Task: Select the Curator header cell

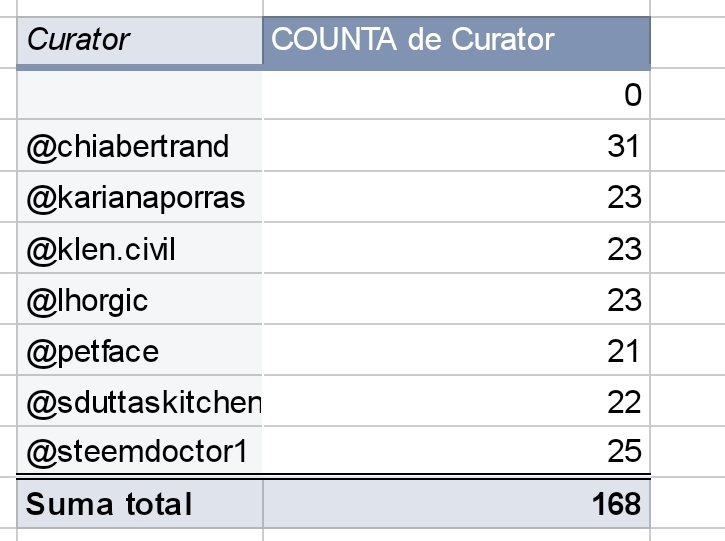Action: point(140,41)
